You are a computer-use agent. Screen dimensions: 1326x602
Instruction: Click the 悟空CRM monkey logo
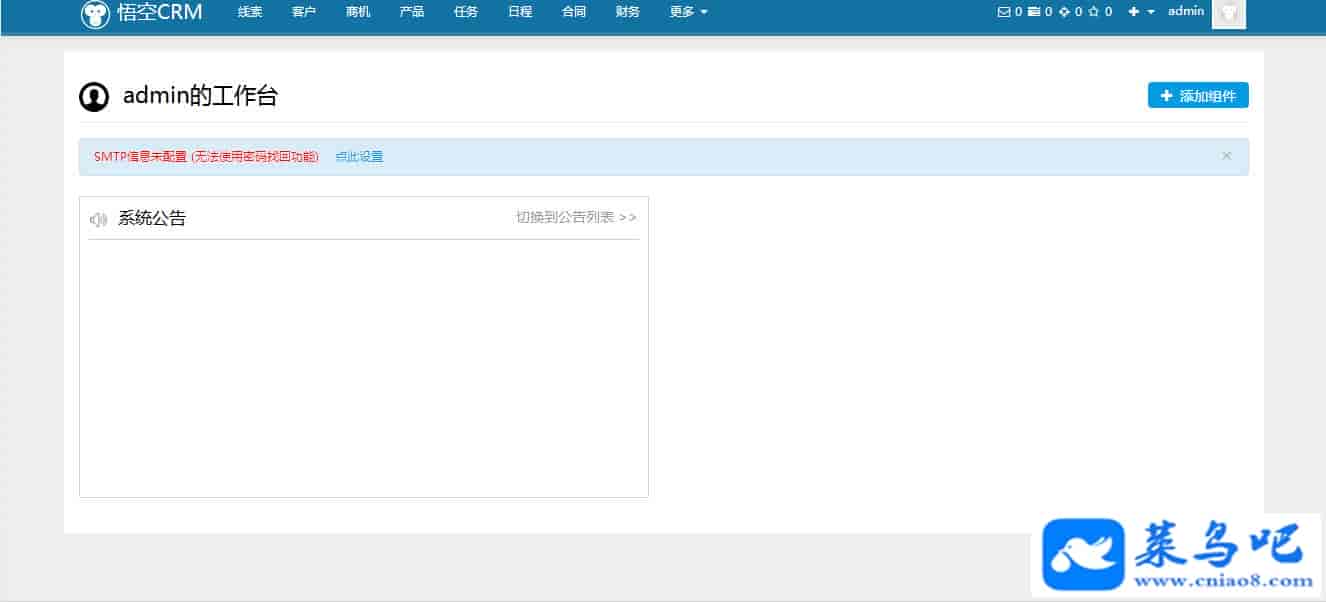[96, 13]
